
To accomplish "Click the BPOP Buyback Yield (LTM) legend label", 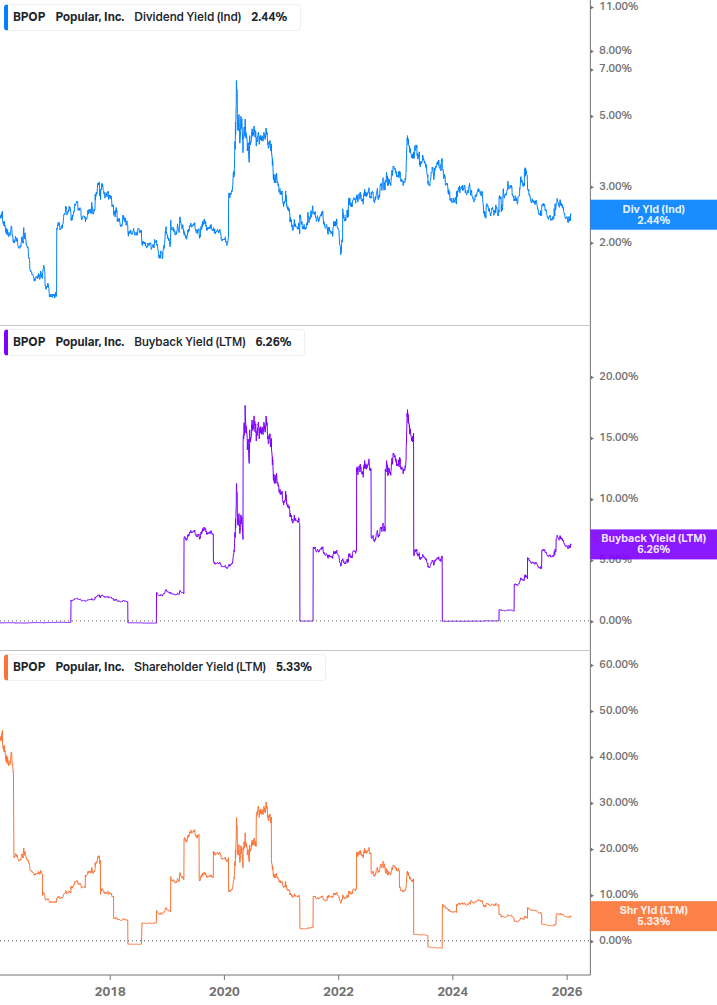I will 154,342.
